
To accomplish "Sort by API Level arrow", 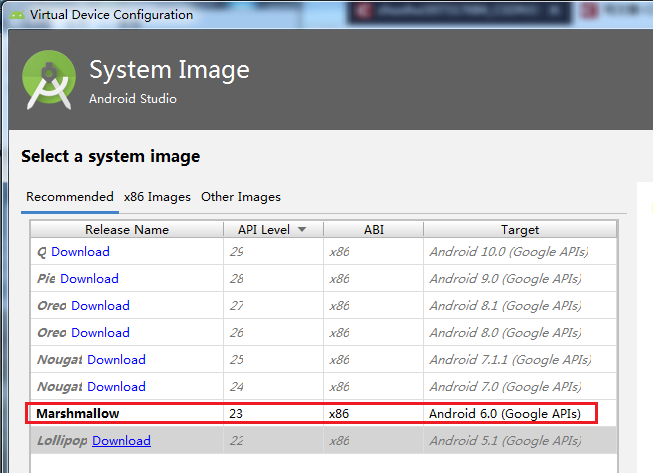I will coord(302,229).
